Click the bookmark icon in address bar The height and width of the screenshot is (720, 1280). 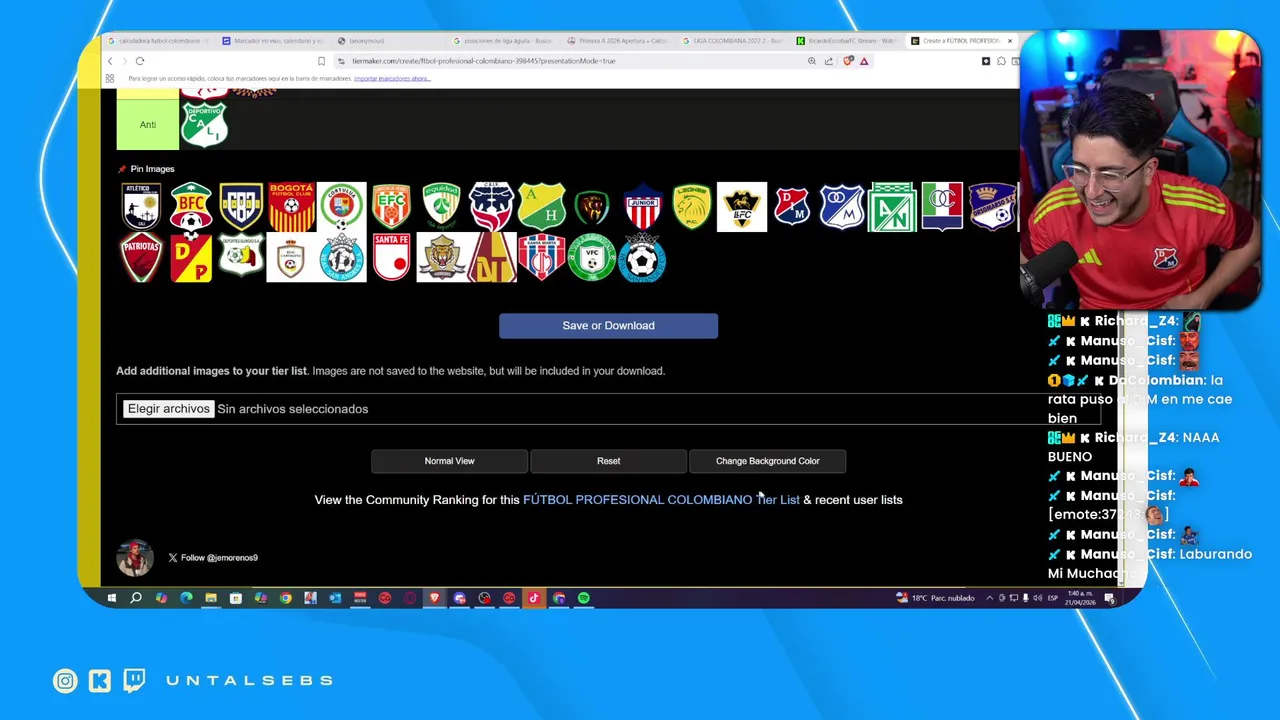[321, 61]
